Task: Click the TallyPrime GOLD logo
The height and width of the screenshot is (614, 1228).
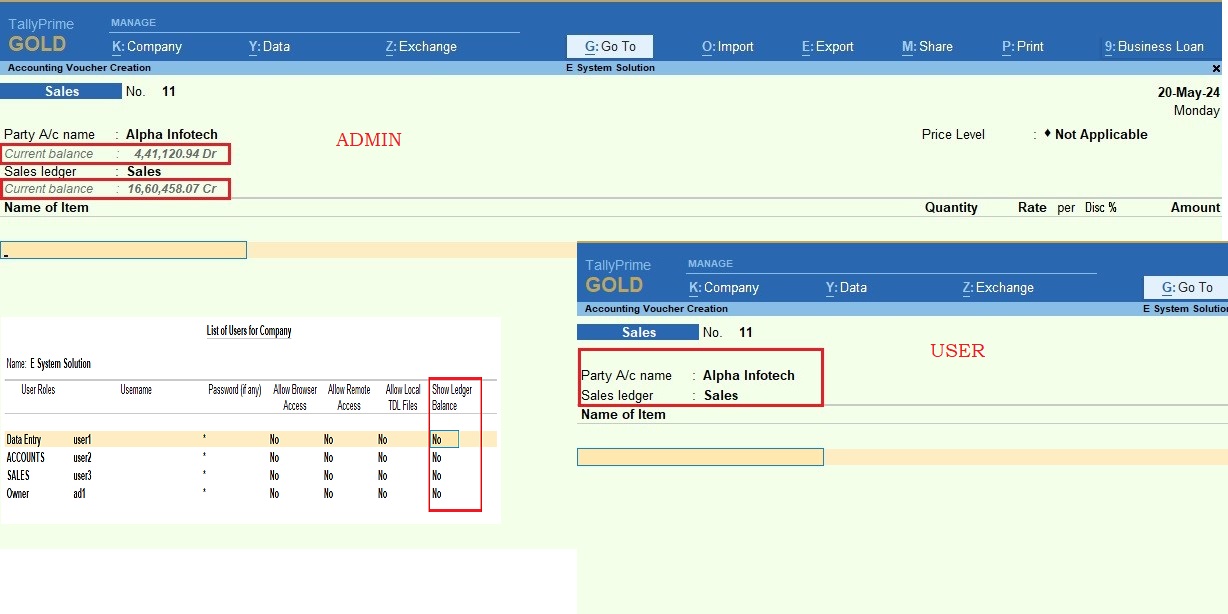Action: tap(41, 33)
